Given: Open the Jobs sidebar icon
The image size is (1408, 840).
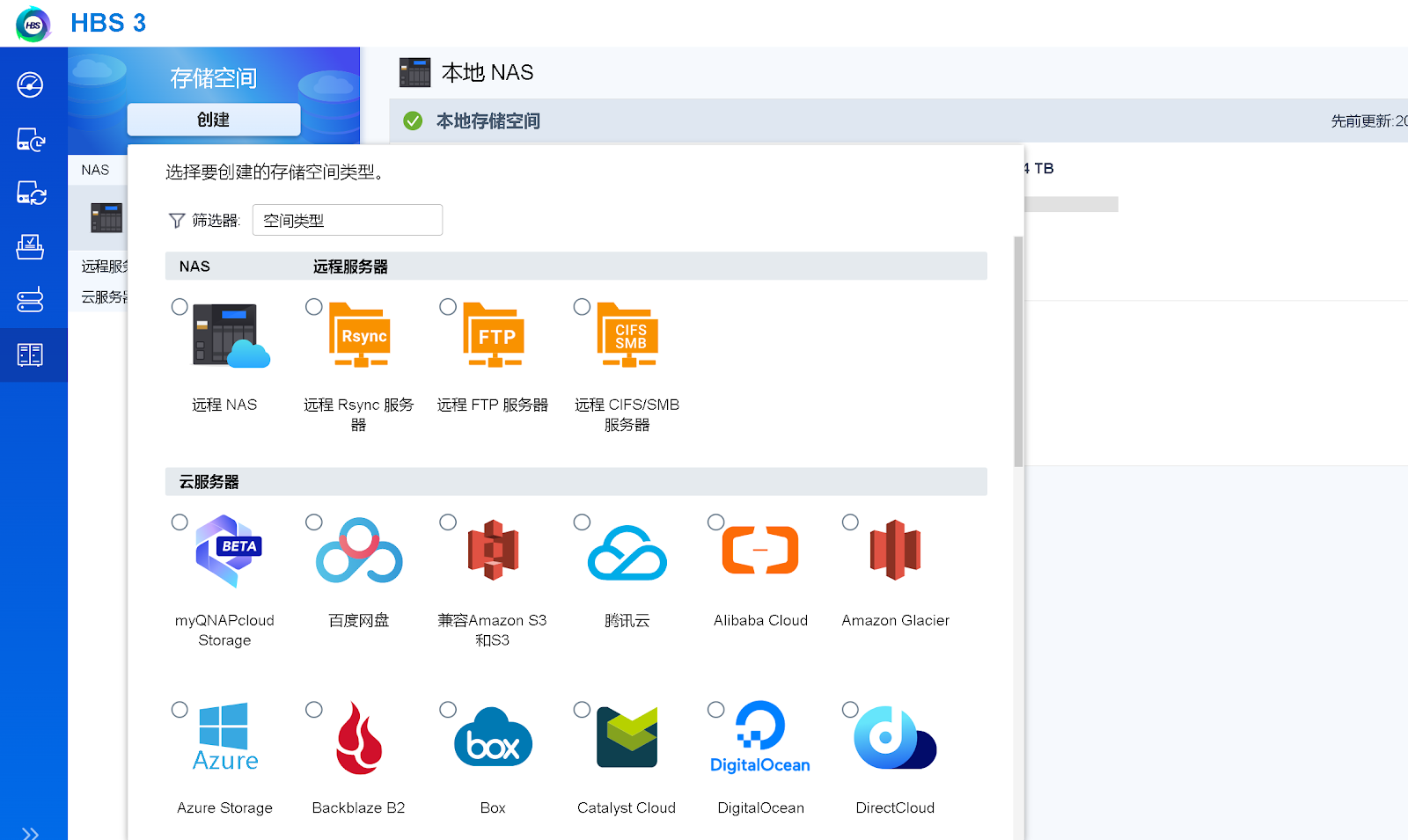Looking at the screenshot, I should coord(30,246).
